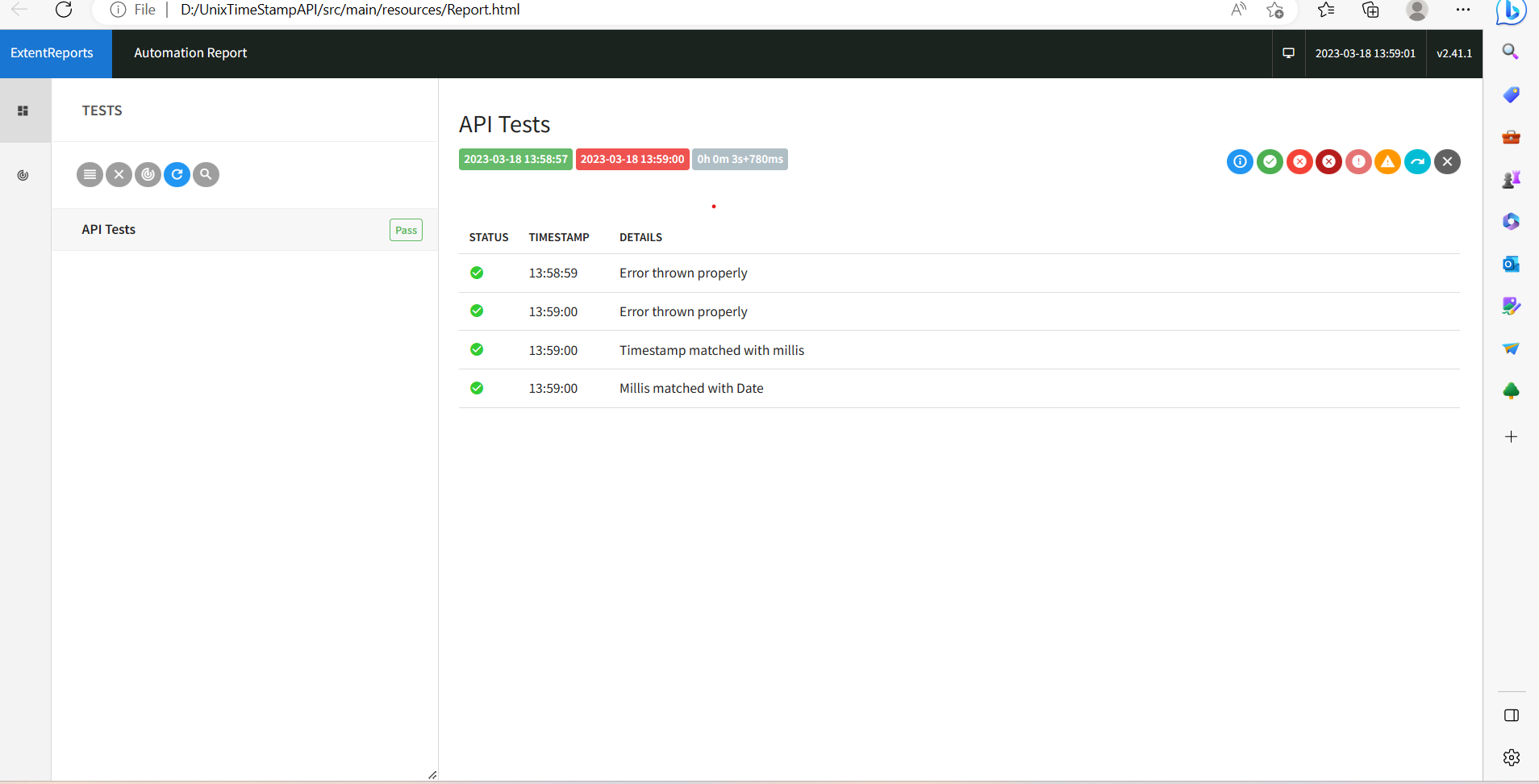This screenshot has height=784, width=1539.
Task: Filter steps by error status (pink exclamation)
Action: tap(1358, 162)
